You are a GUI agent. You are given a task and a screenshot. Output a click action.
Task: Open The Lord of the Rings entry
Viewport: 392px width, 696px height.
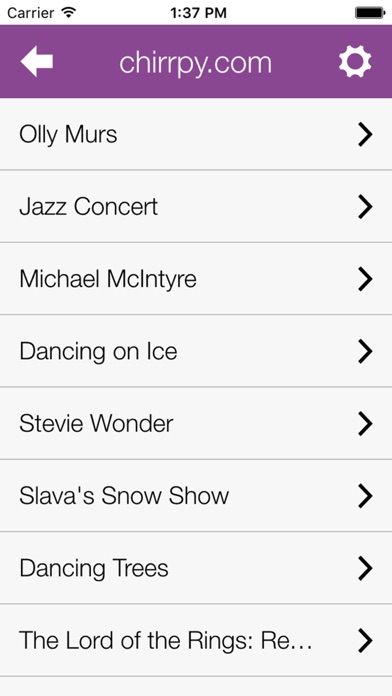[x=196, y=641]
